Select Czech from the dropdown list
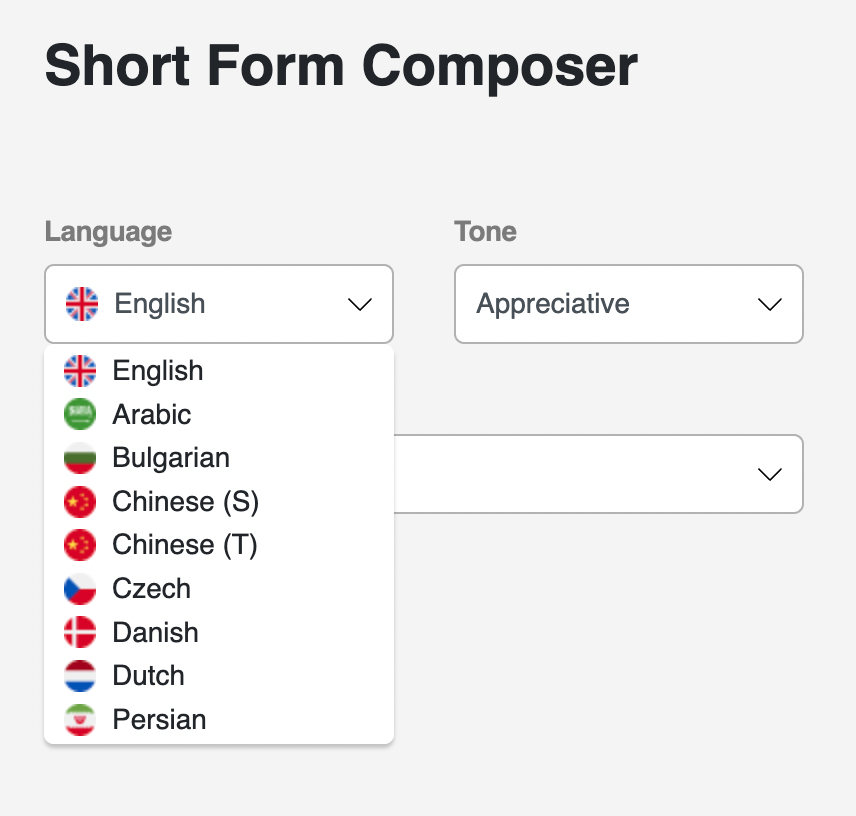This screenshot has width=856, height=816. pos(151,589)
